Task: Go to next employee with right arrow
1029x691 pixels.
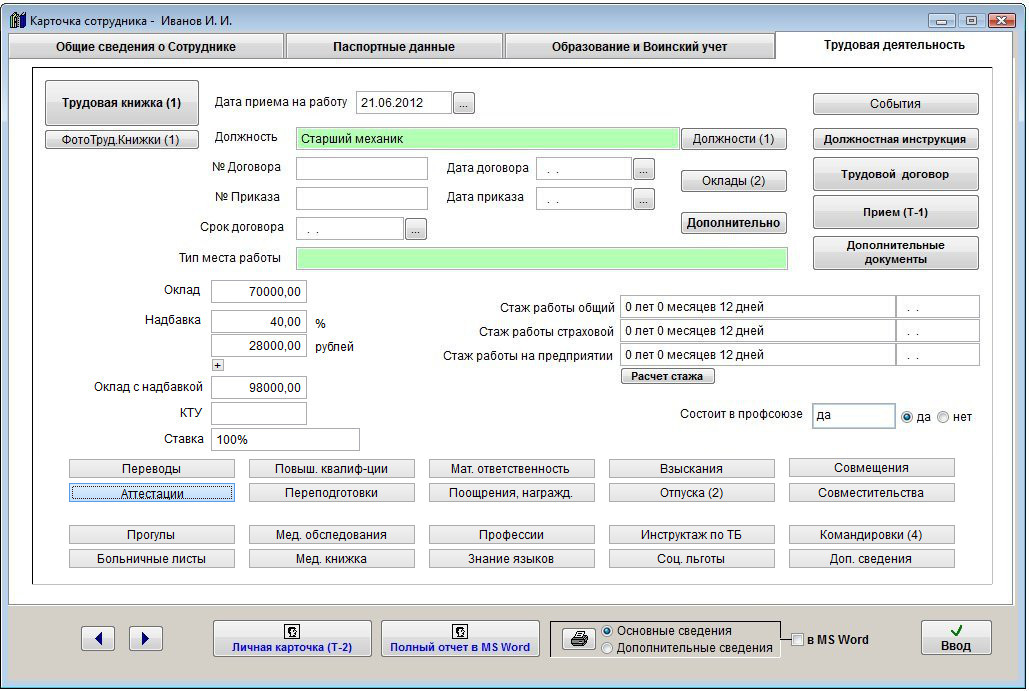Action: pos(146,638)
